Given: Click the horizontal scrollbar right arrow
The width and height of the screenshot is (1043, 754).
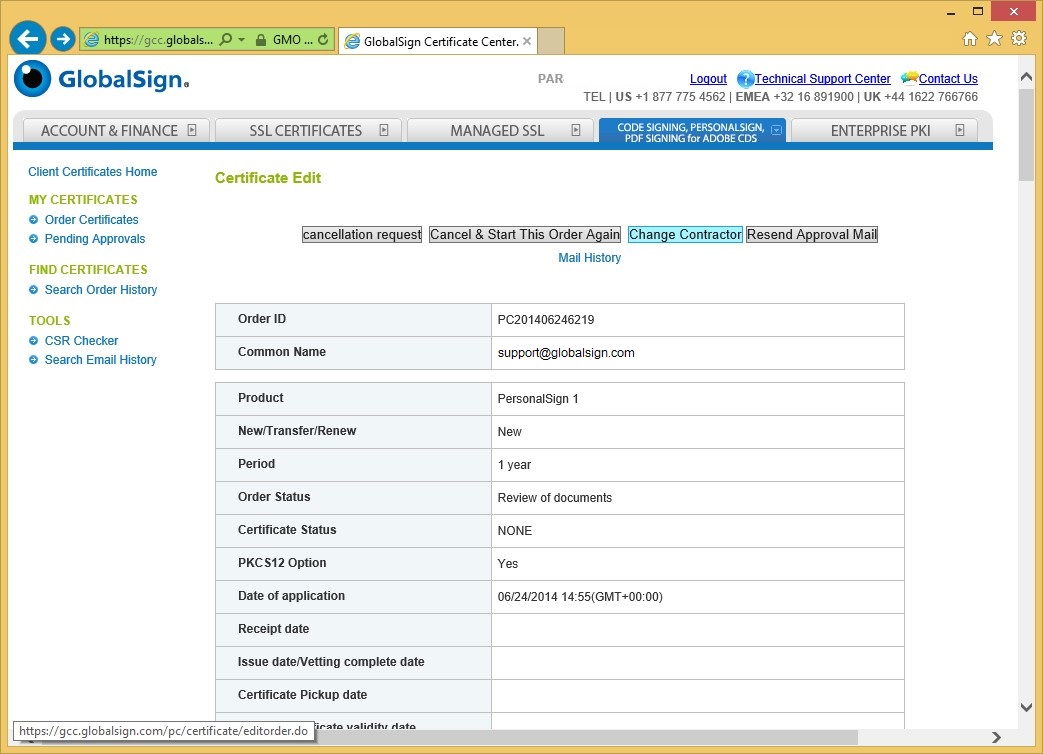Looking at the screenshot, I should point(996,737).
